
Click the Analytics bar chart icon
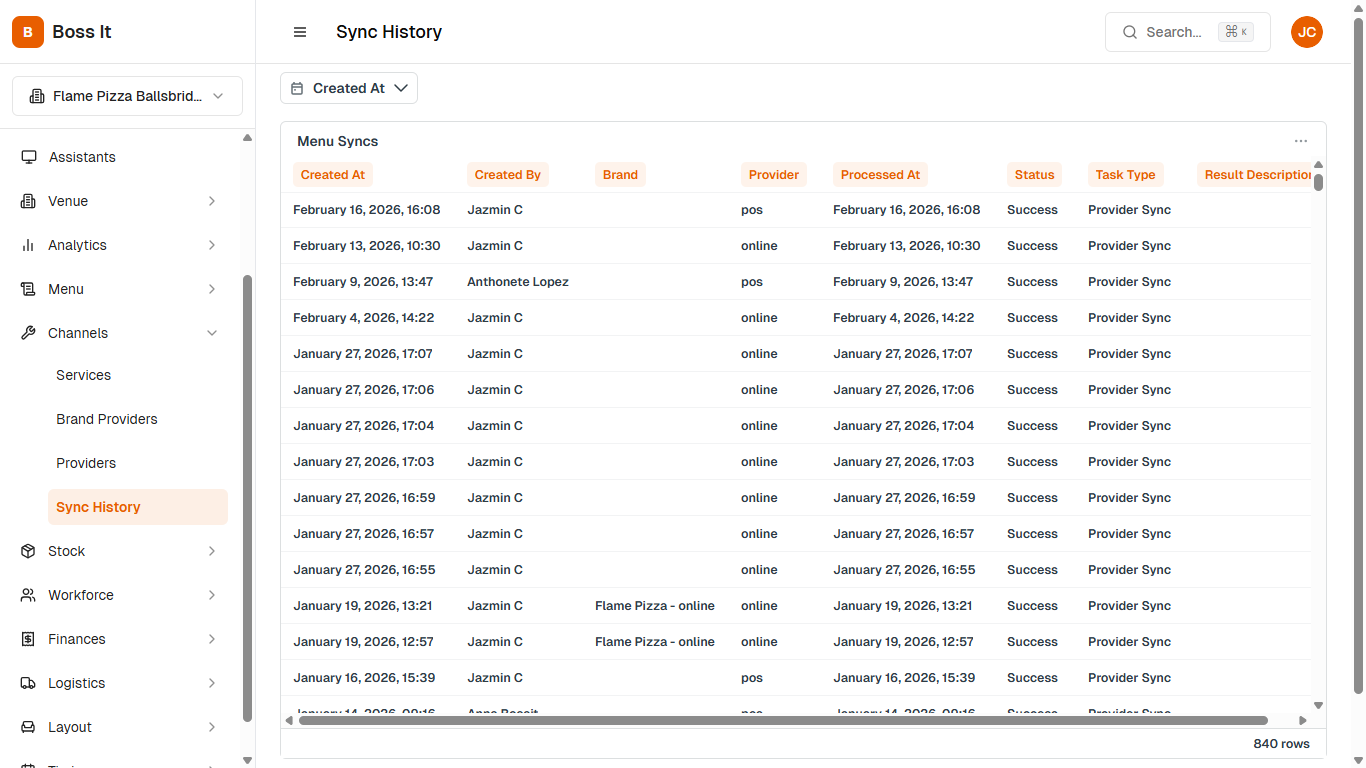[x=28, y=245]
